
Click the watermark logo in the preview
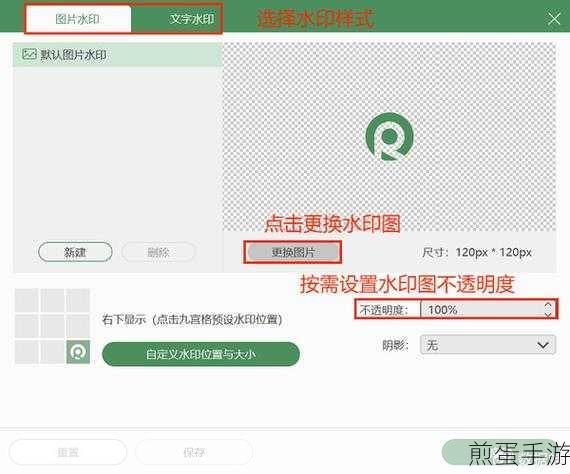pos(389,137)
